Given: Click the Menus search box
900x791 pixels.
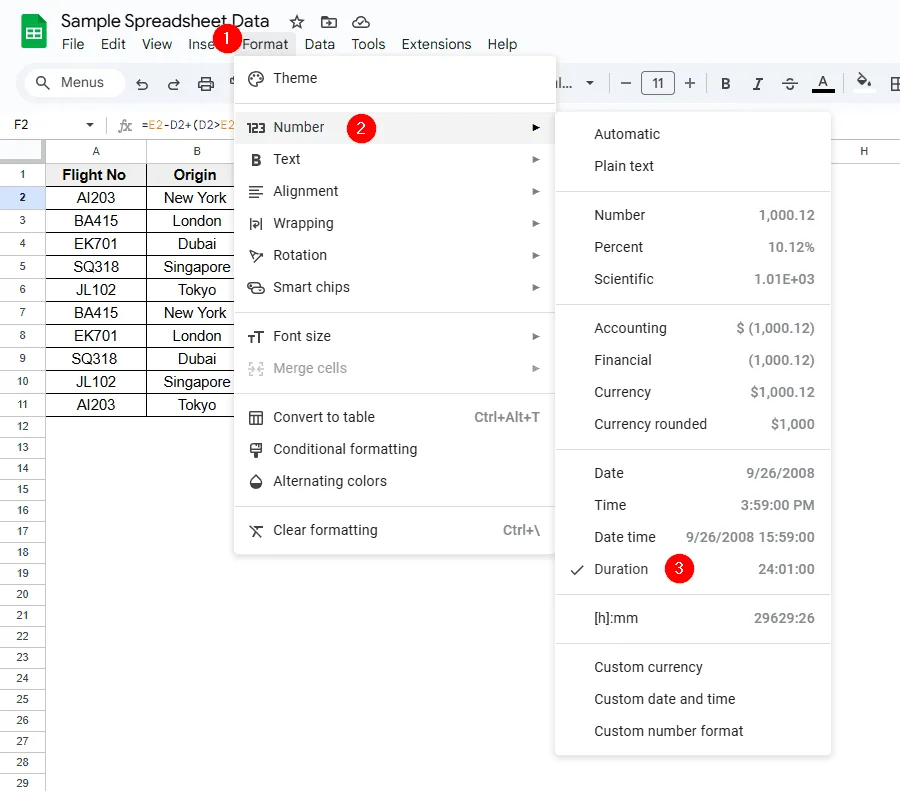Looking at the screenshot, I should (x=75, y=83).
